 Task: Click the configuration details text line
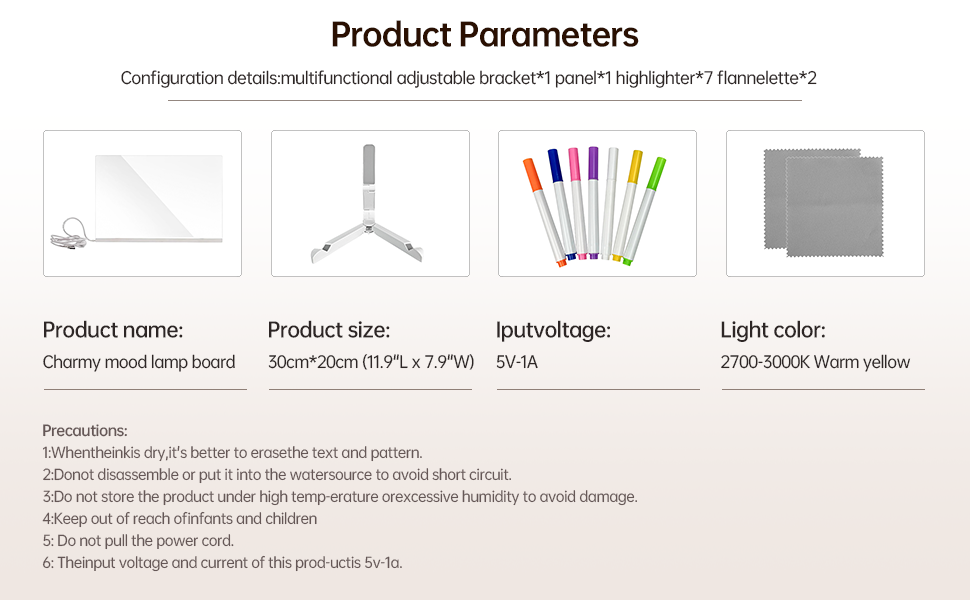[469, 78]
